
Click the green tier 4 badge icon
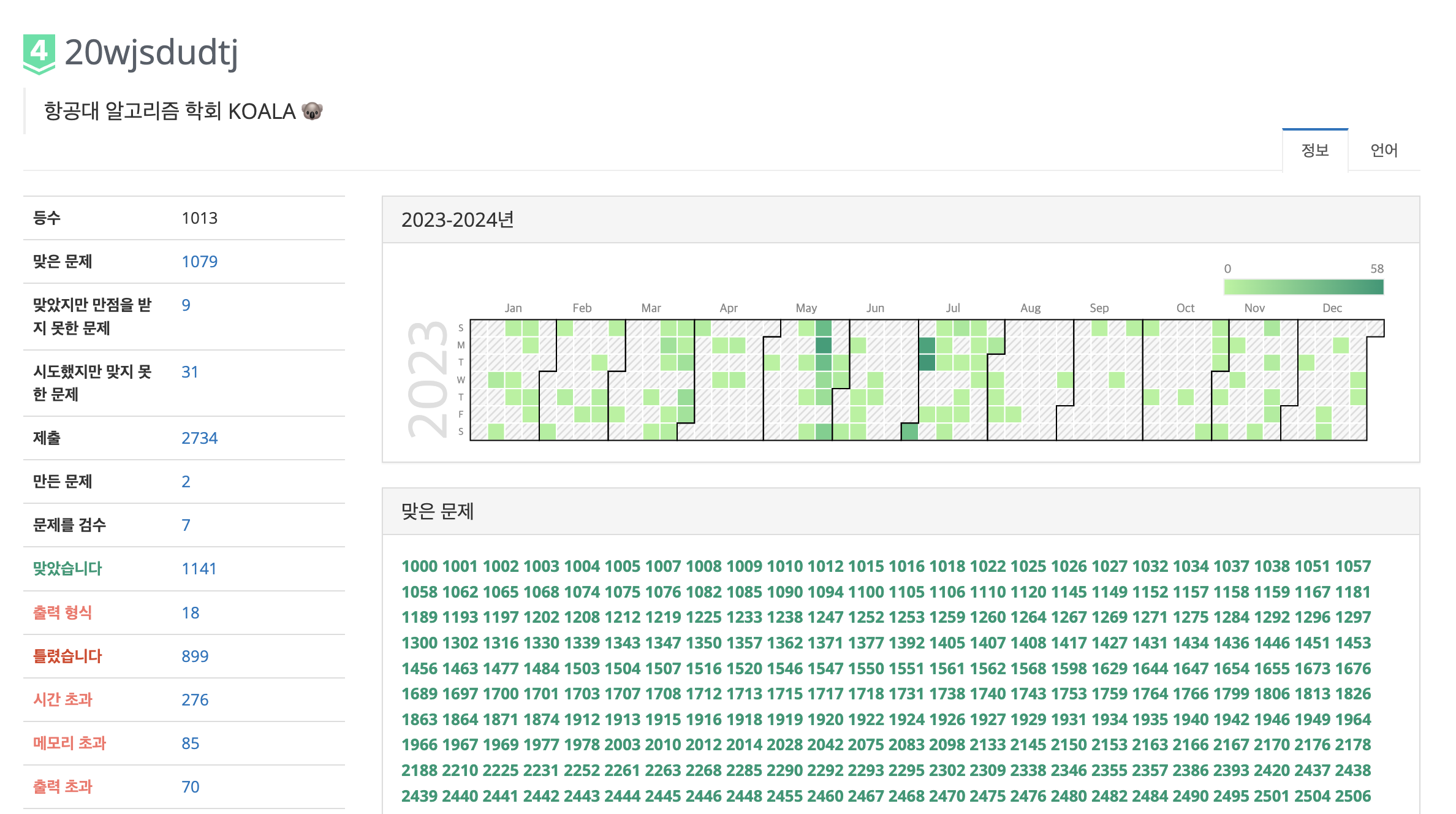click(x=39, y=53)
